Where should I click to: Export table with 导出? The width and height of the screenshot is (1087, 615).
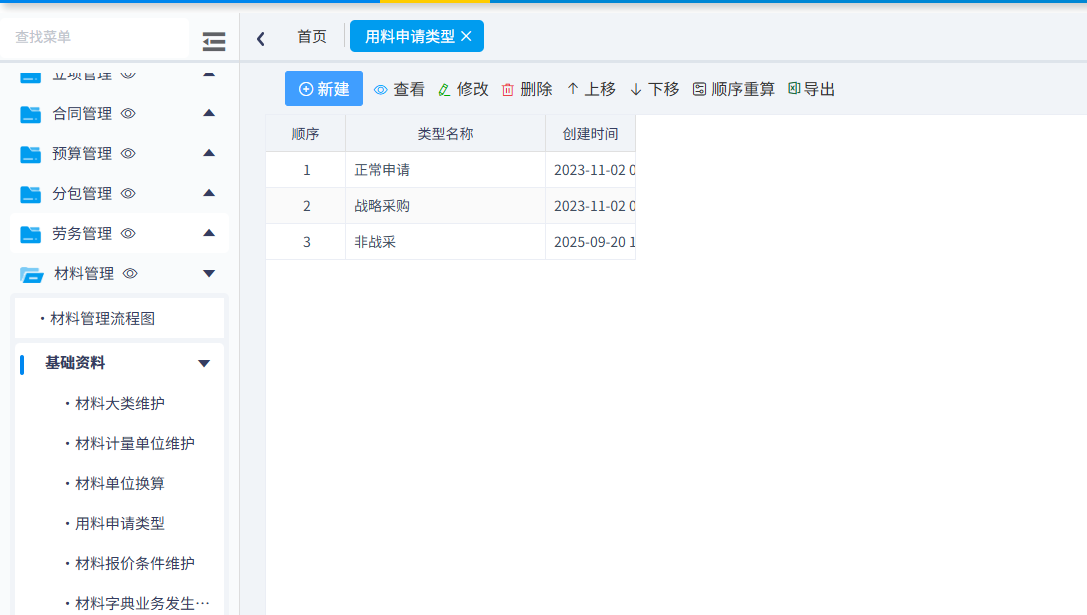(811, 89)
